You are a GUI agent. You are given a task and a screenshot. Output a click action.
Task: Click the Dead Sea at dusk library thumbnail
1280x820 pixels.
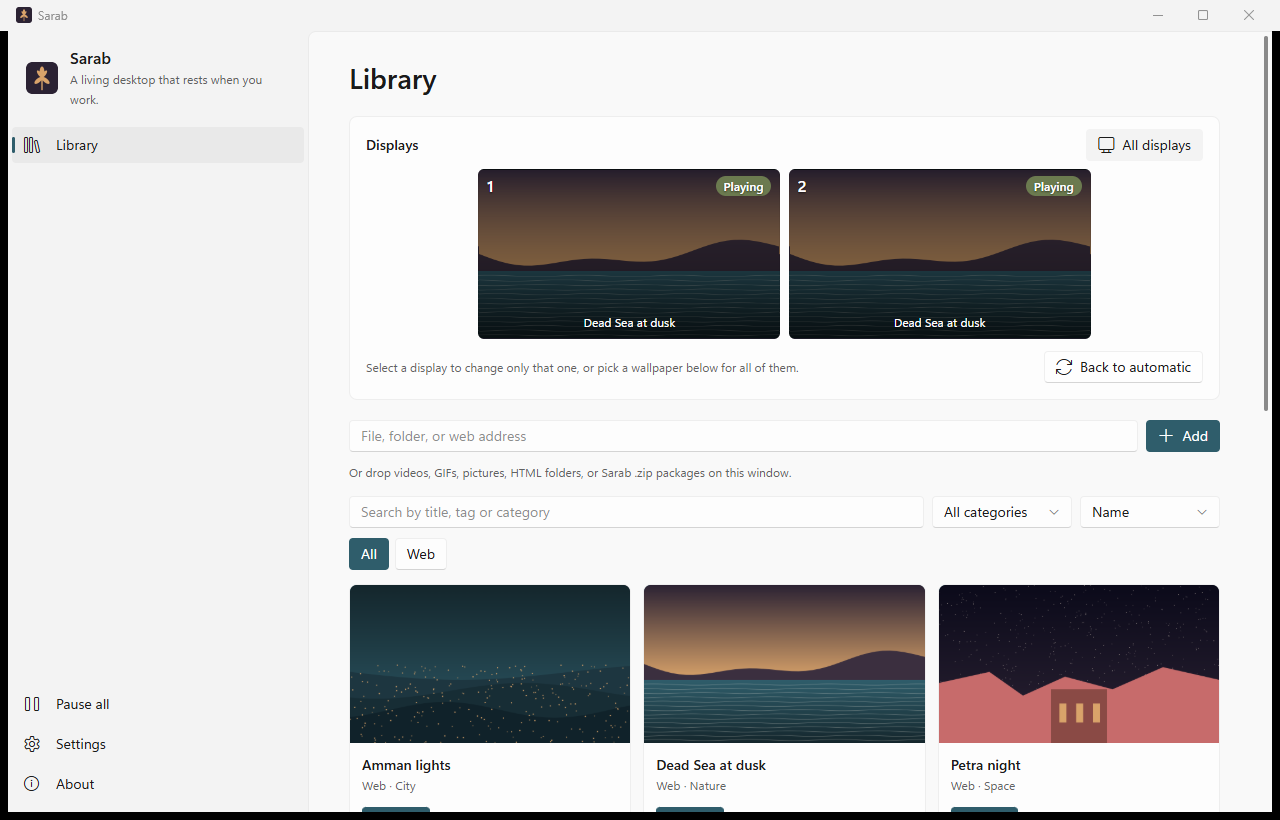pos(784,664)
